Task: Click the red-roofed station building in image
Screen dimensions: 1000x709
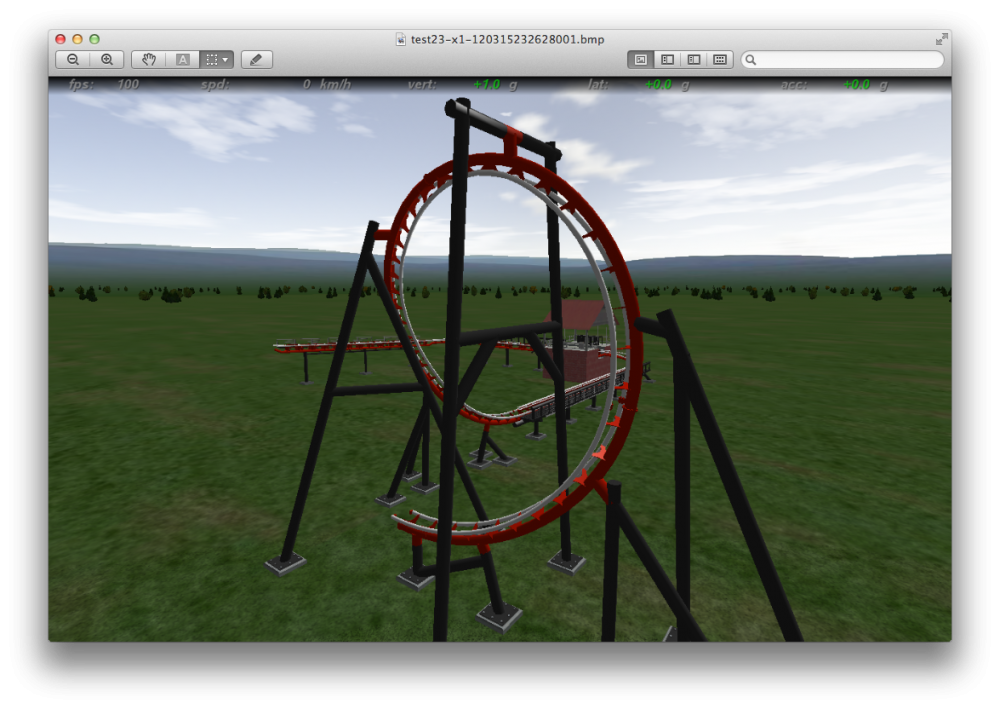Action: [x=583, y=318]
